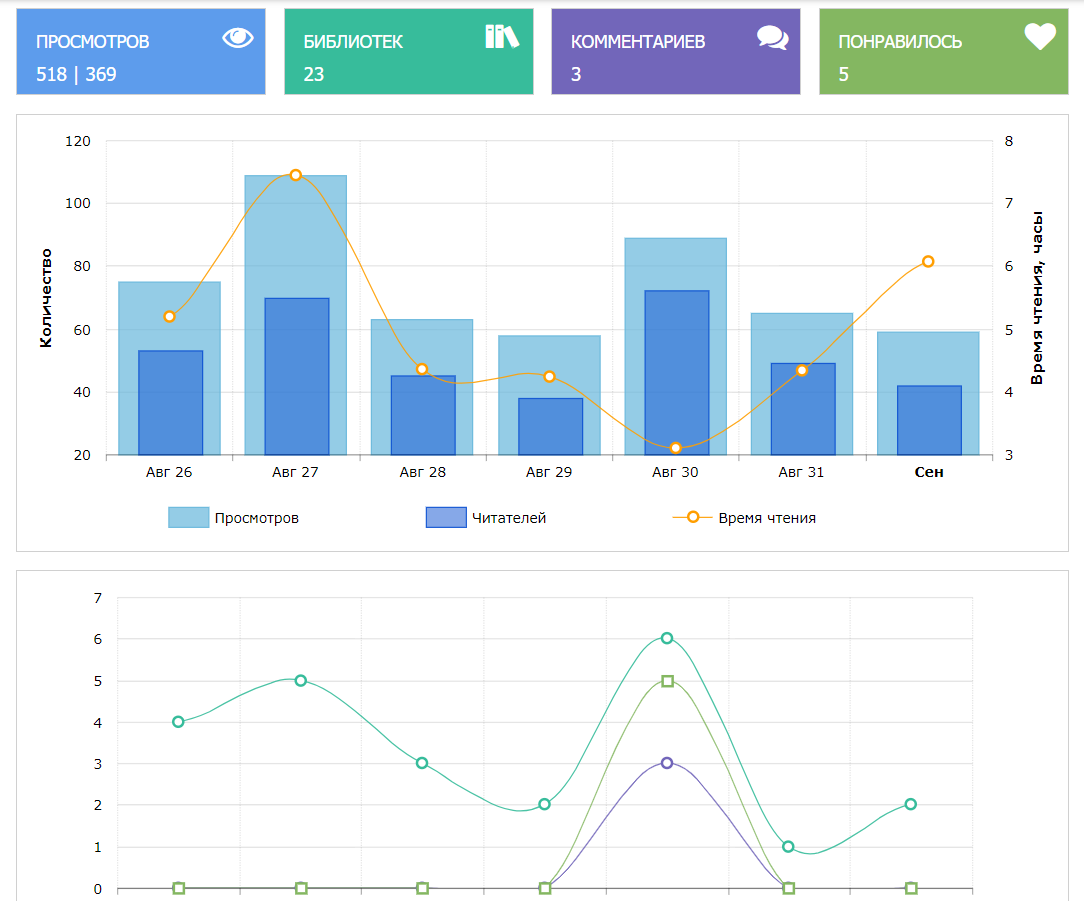
Task: Click the reading time point above Сен
Action: 928,262
